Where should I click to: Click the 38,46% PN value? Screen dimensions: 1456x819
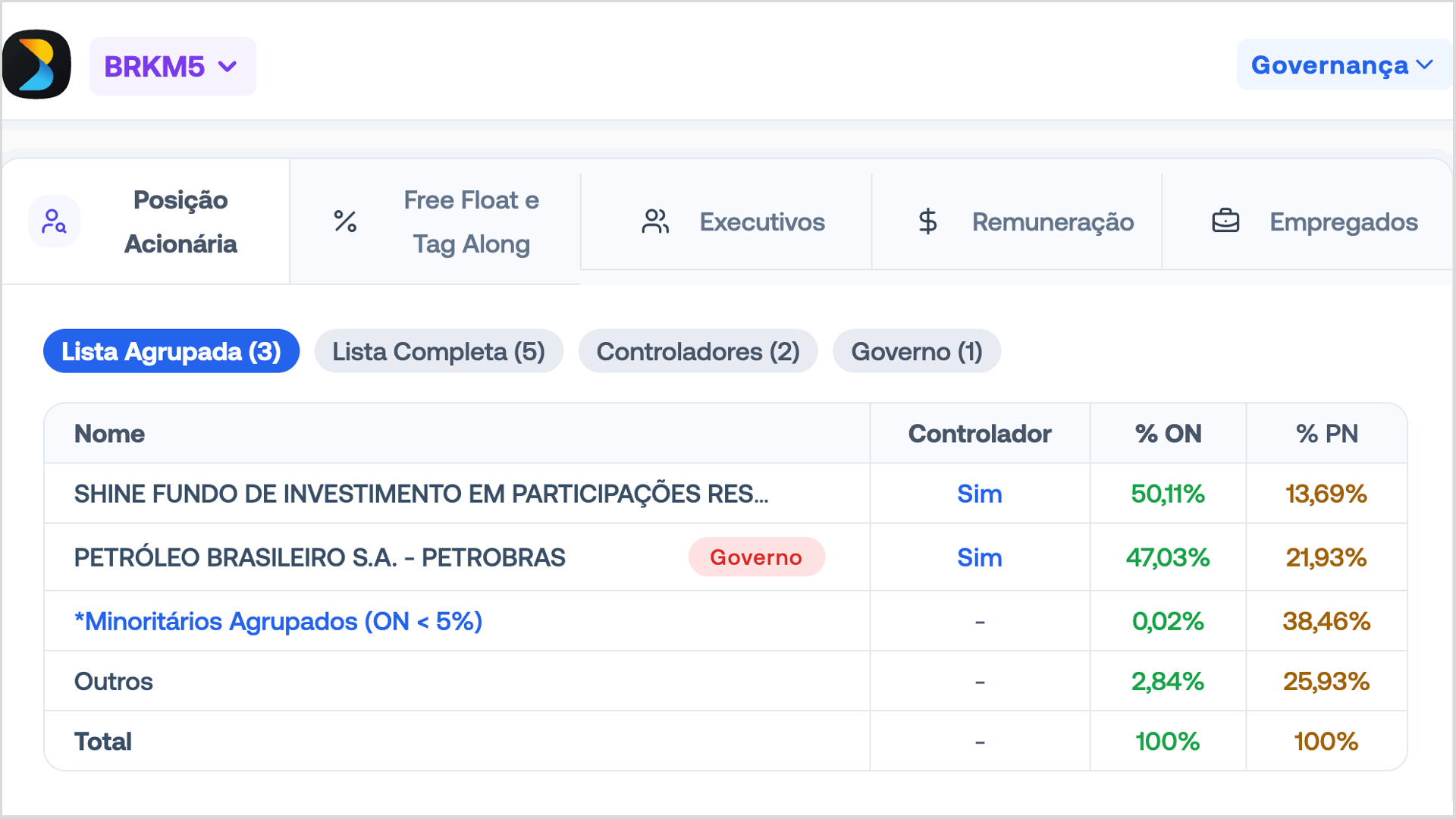tap(1326, 621)
